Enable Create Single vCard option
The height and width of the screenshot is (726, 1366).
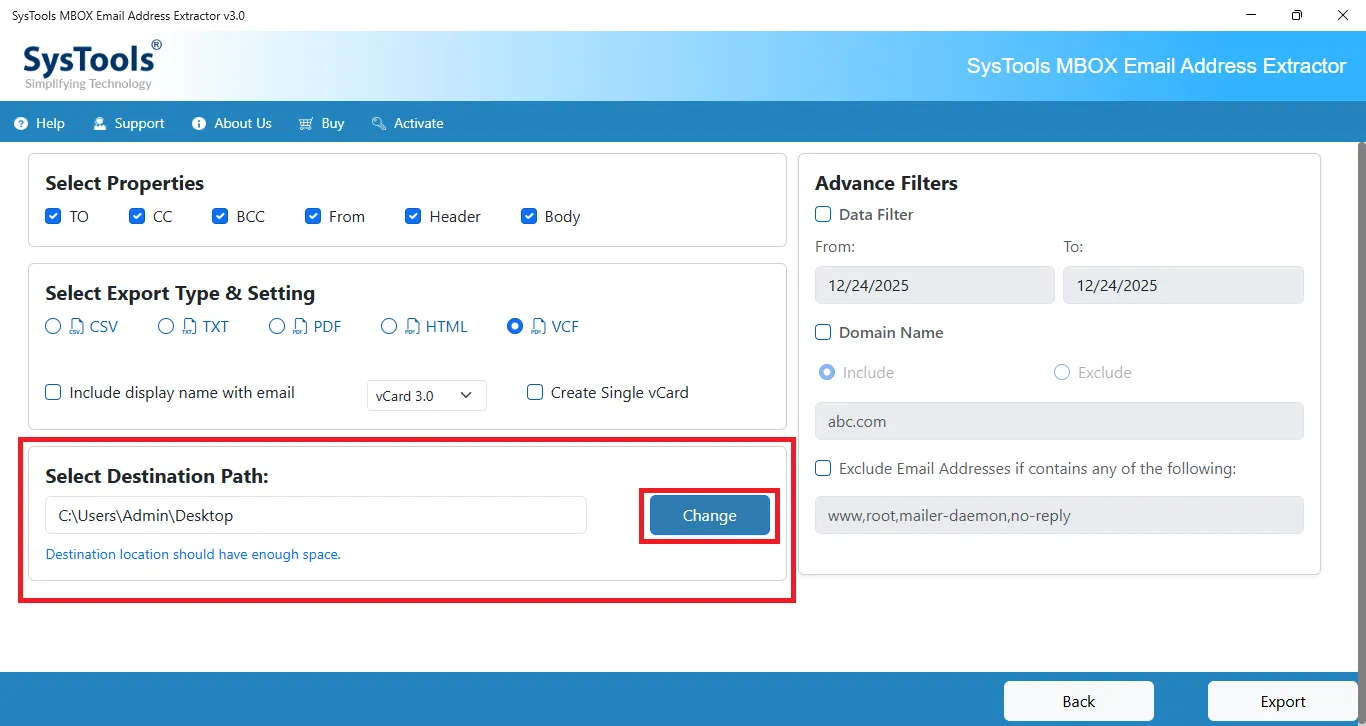click(535, 393)
